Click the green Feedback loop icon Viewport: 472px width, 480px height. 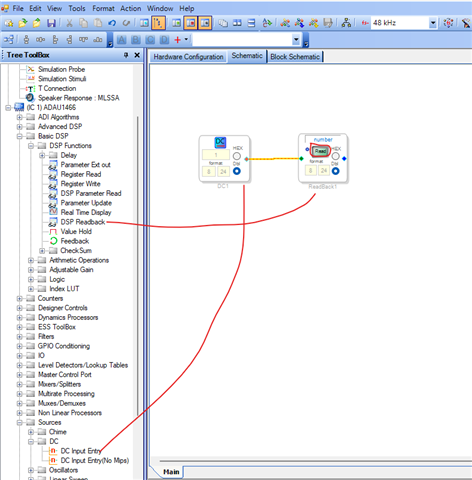point(53,241)
